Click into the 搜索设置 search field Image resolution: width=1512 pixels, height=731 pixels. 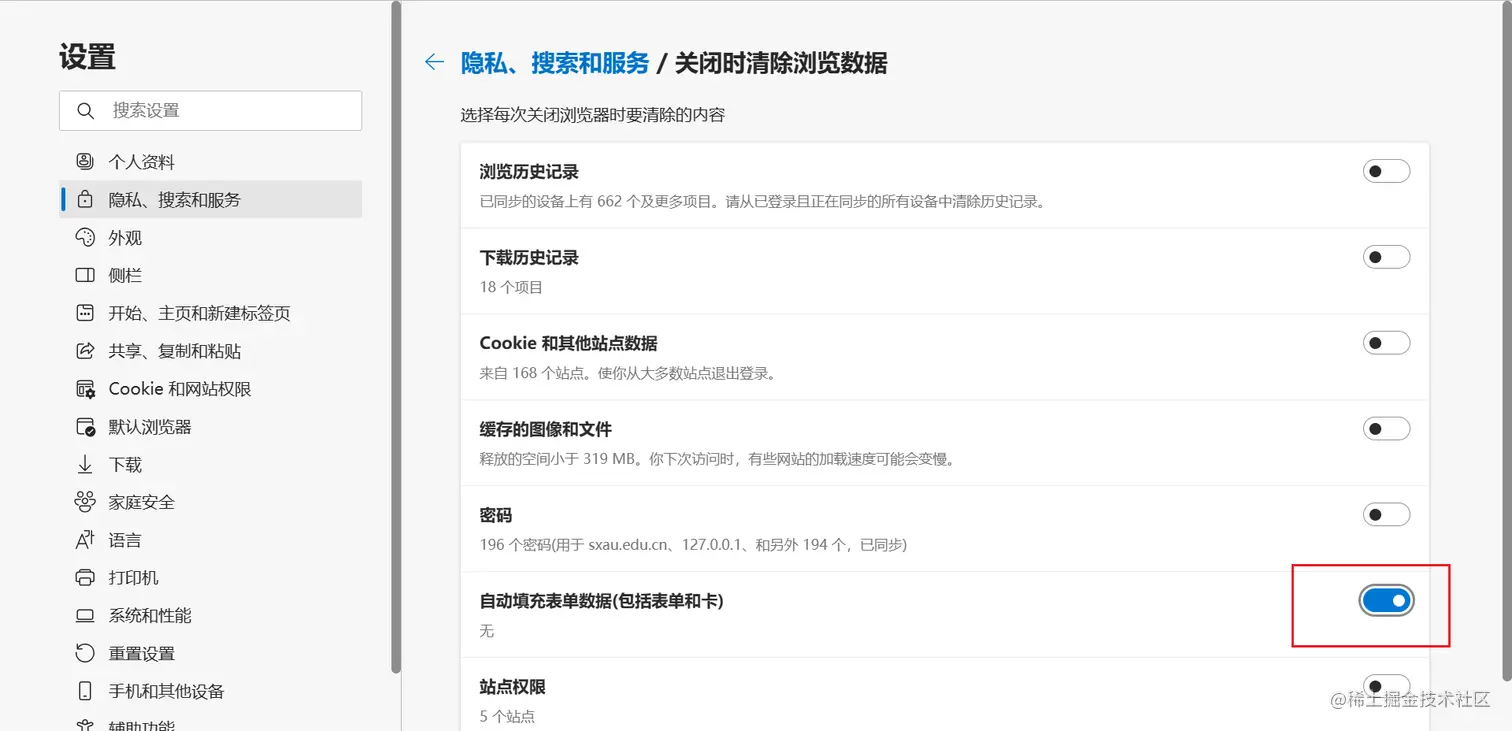[x=210, y=110]
